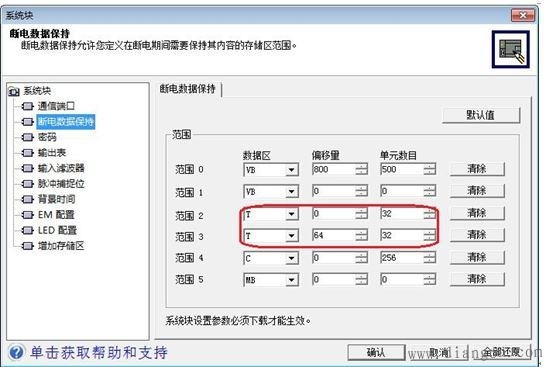This screenshot has height=367, width=548.
Task: Clear 范围 5 with its 清除 button
Action: point(477,279)
